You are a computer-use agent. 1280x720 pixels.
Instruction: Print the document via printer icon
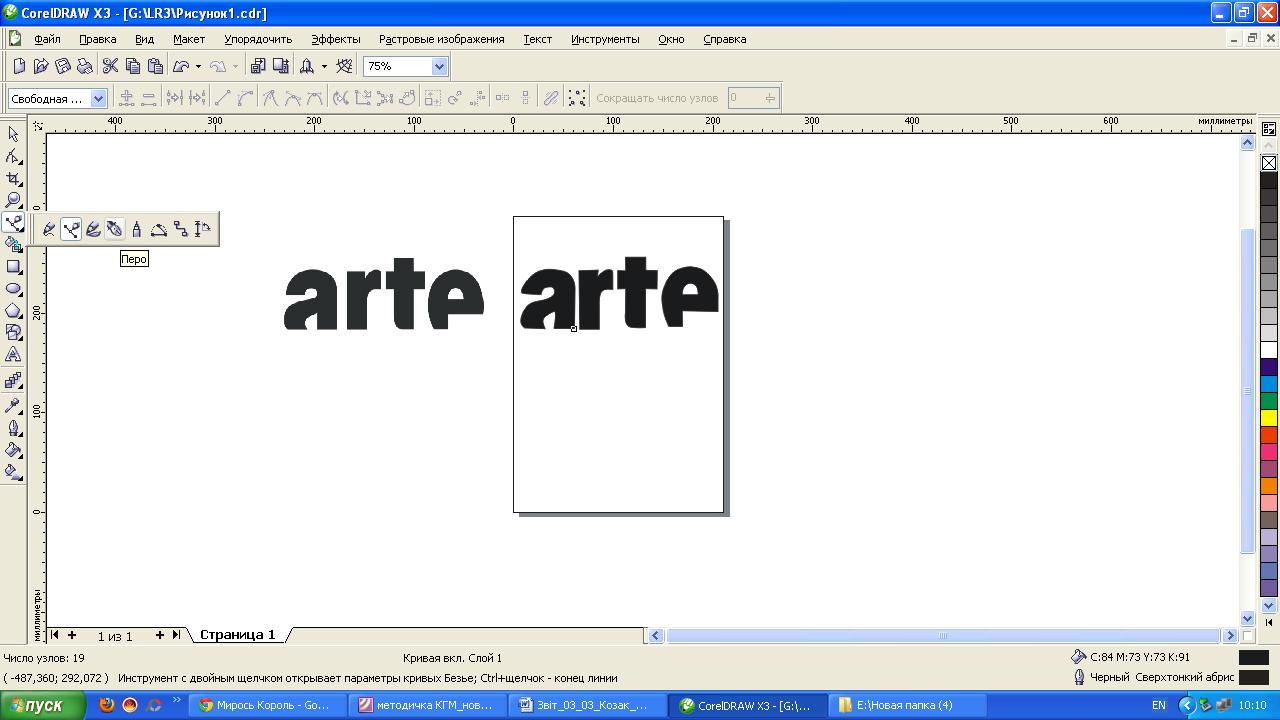[x=85, y=66]
